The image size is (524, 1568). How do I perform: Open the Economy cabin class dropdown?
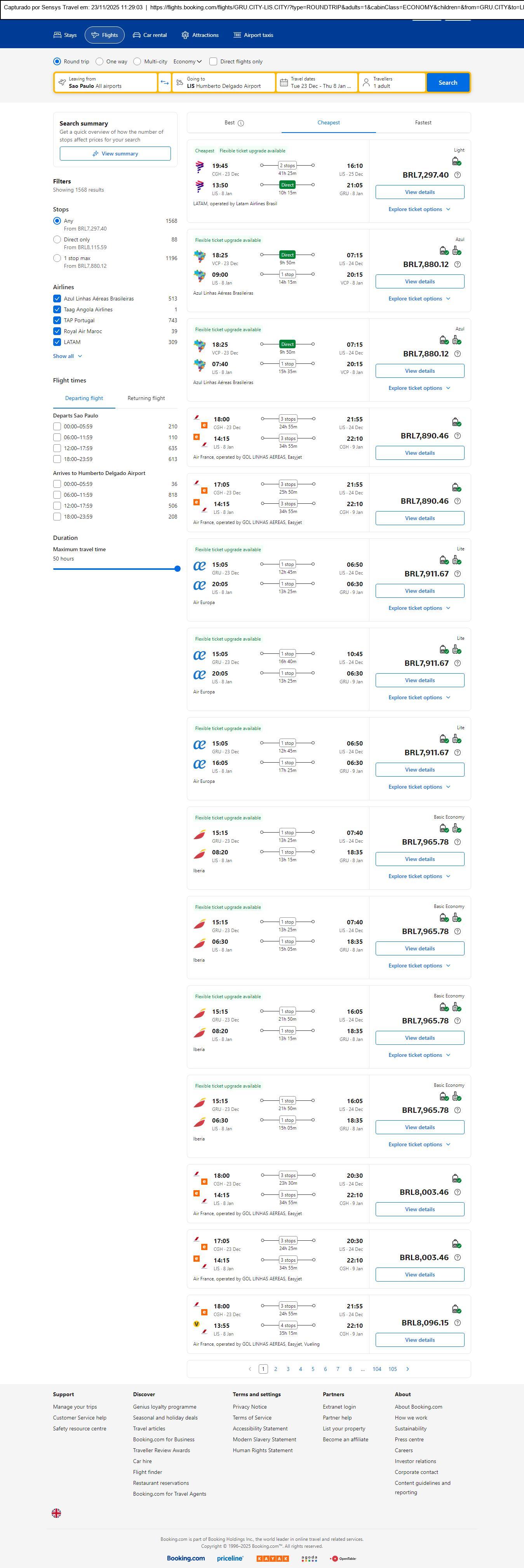188,61
